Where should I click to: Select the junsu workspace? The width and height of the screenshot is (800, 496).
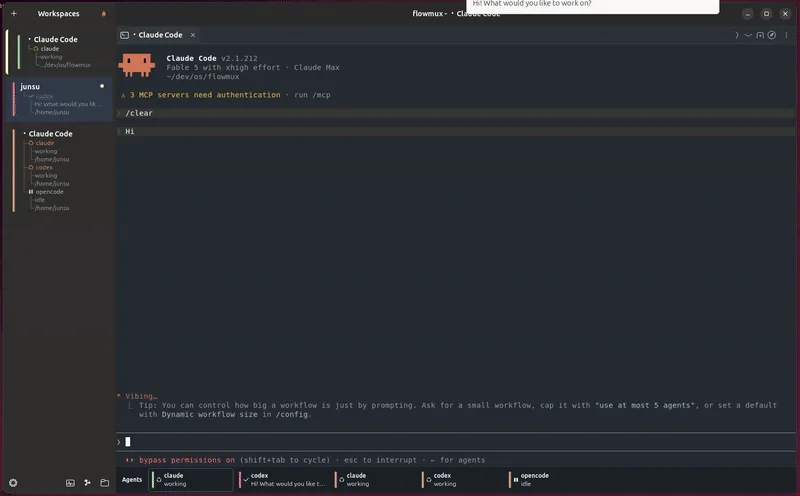pyautogui.click(x=61, y=99)
